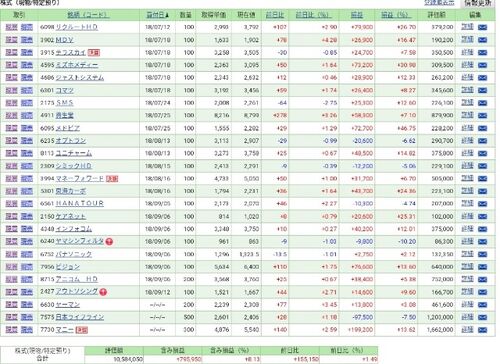The height and width of the screenshot is (364, 500).
Task: Click the envelope icon in the マニー row
Action: pos(482,330)
